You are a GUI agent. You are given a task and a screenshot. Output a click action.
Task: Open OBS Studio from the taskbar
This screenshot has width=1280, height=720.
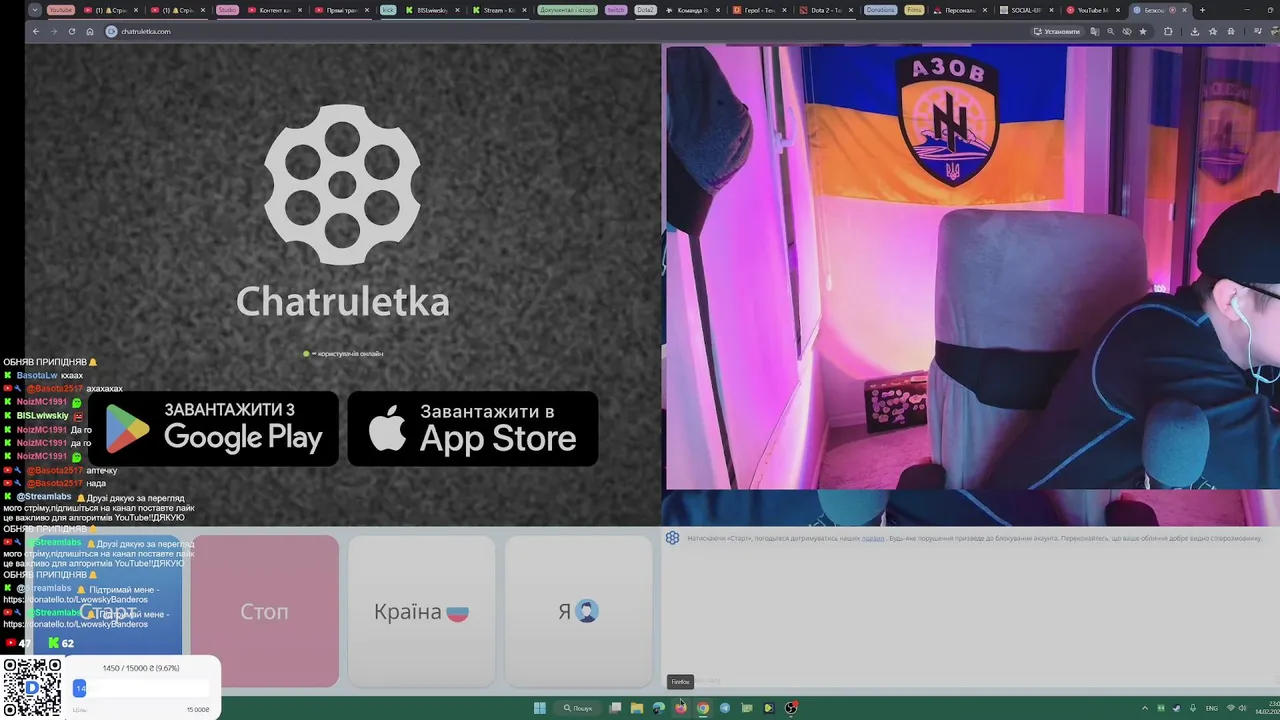[x=791, y=708]
